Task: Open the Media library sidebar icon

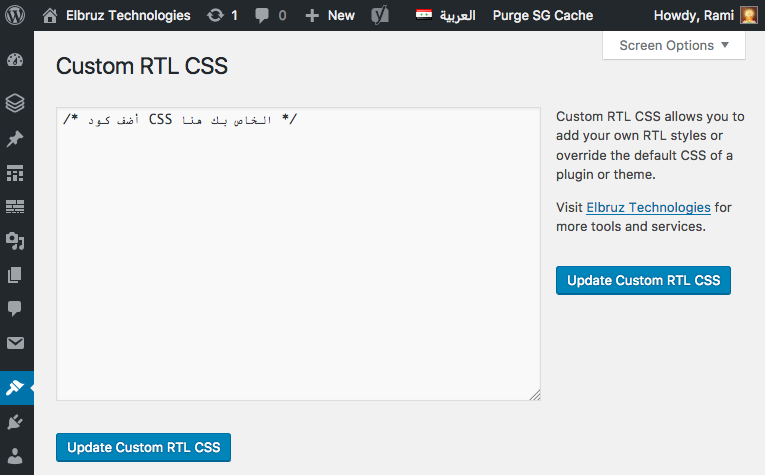Action: 15,241
